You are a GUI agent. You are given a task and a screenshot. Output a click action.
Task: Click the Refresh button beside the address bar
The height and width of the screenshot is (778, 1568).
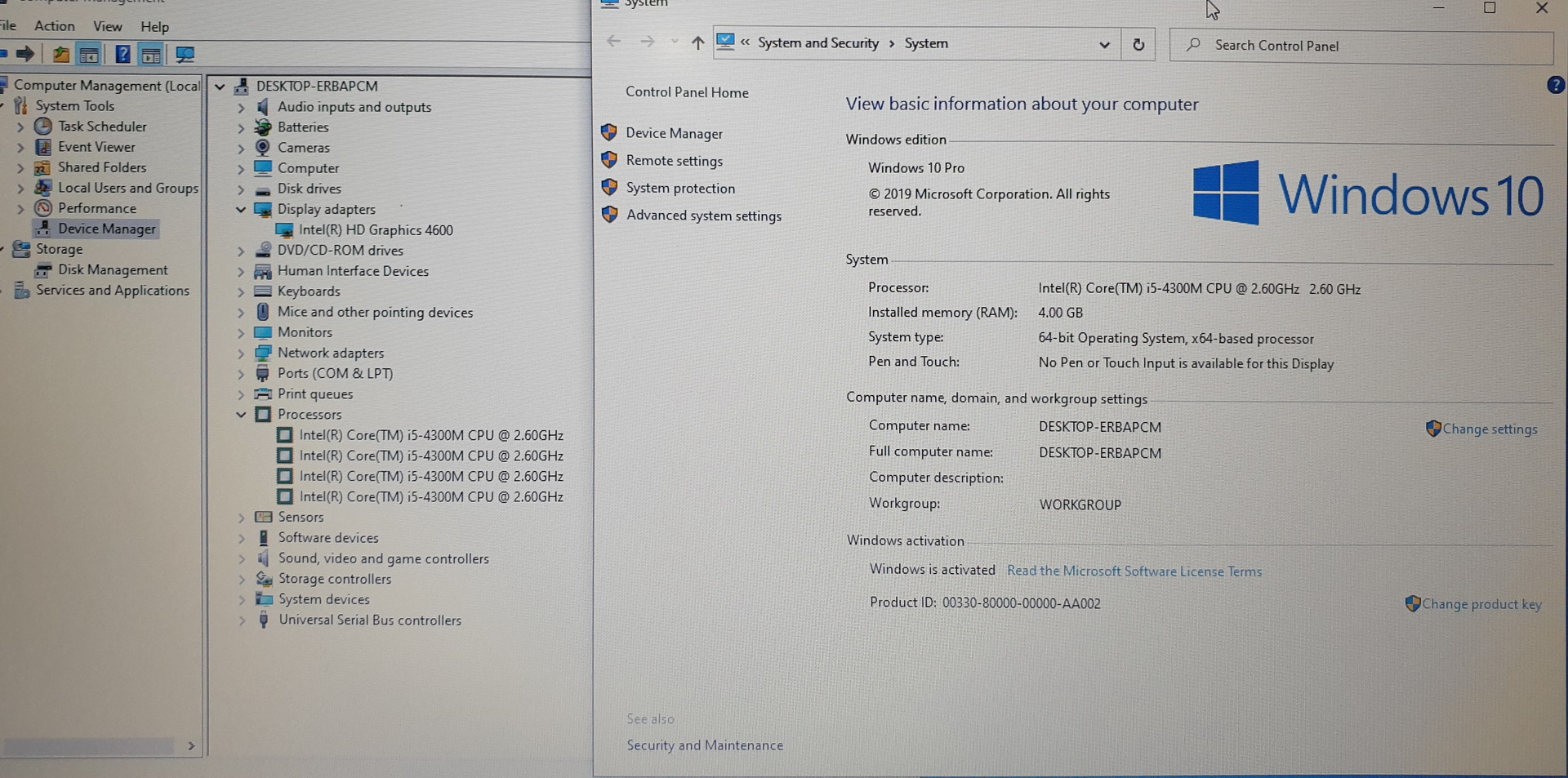click(1138, 45)
